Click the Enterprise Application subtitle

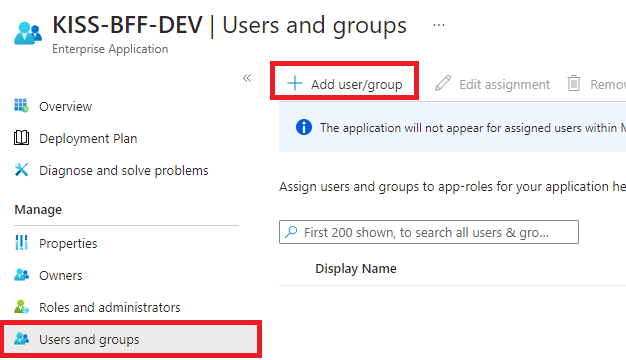[110, 49]
